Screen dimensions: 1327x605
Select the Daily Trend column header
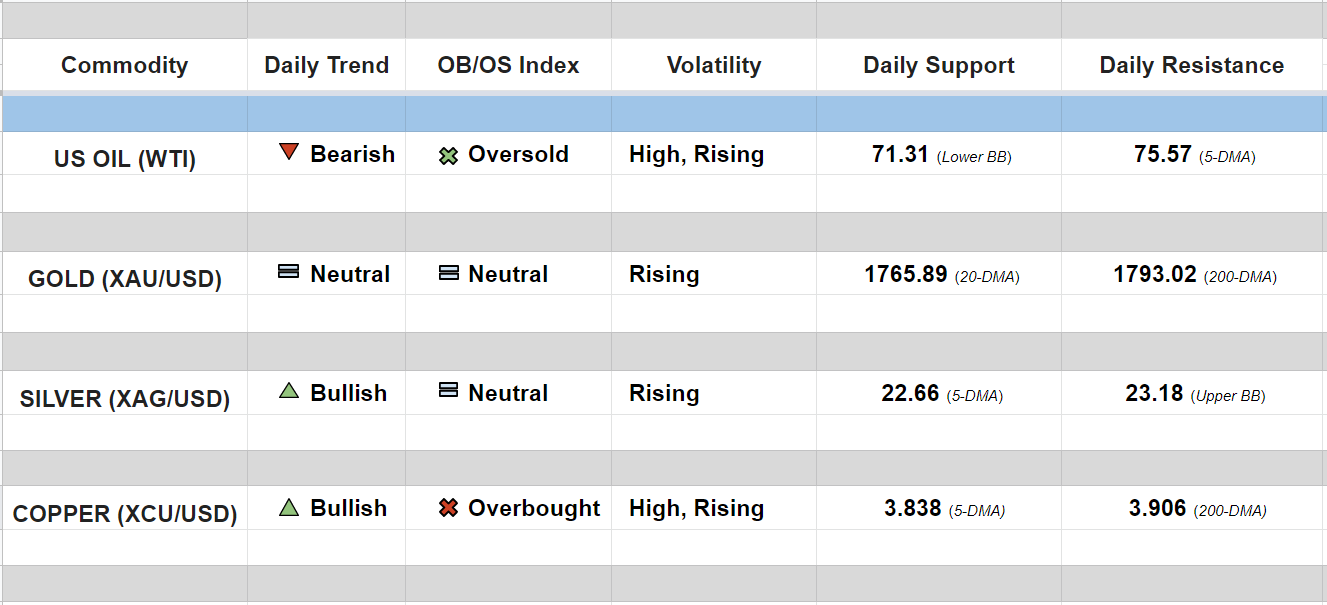click(326, 66)
